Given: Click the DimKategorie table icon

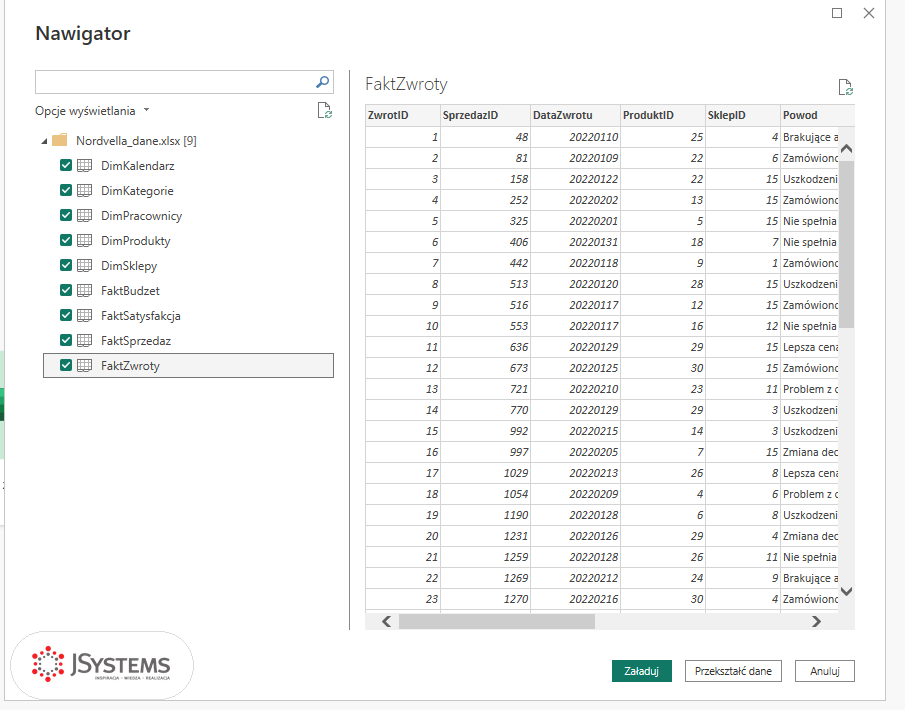Looking at the screenshot, I should click(84, 190).
